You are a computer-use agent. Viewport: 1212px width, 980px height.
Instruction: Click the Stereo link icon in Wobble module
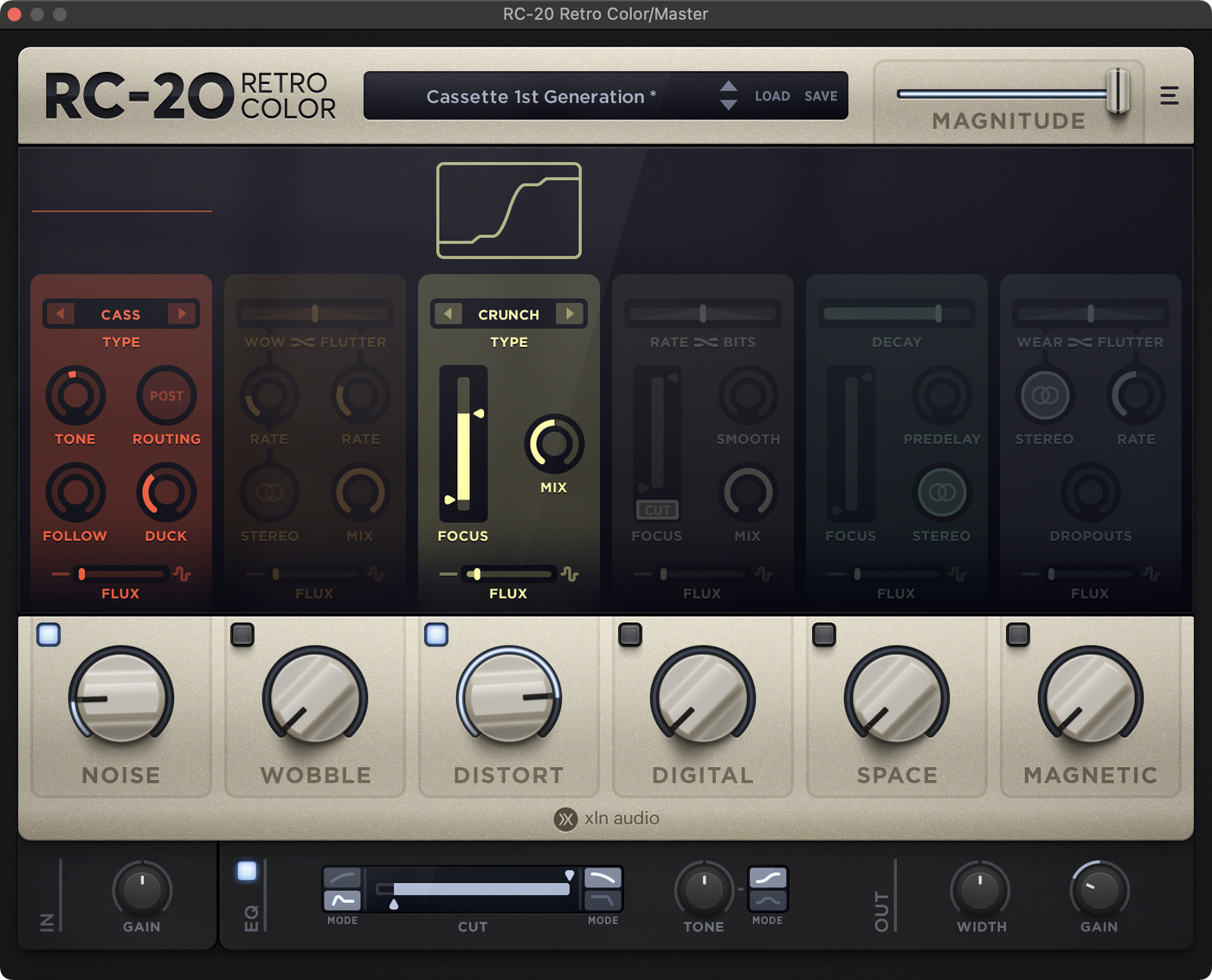pos(269,493)
